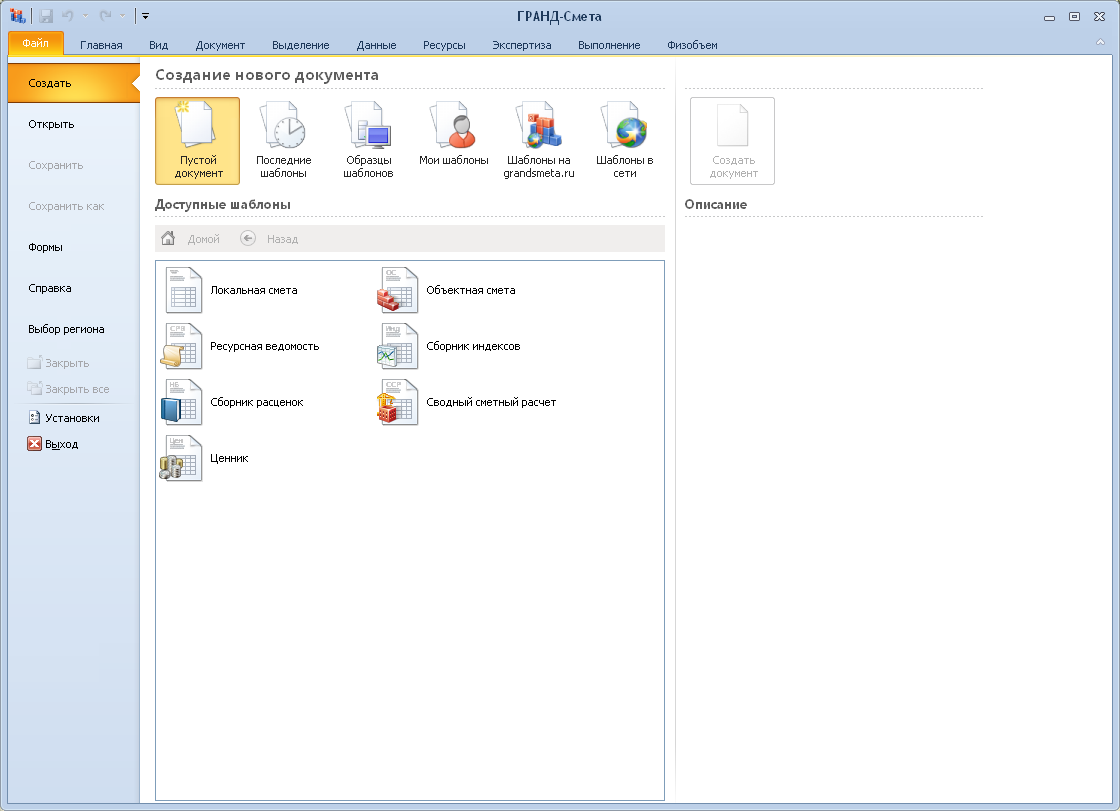Image resolution: width=1120 pixels, height=811 pixels.
Task: Switch to the Ресурсы ribbon tab
Action: coord(444,45)
